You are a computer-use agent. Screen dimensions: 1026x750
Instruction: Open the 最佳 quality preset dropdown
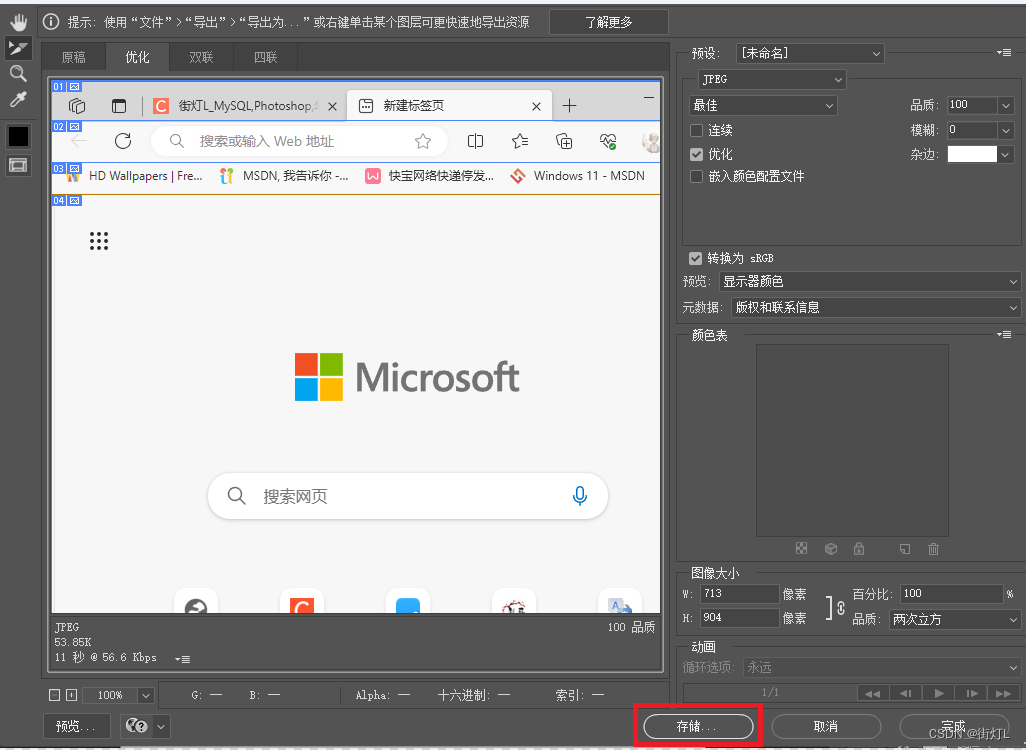(763, 105)
